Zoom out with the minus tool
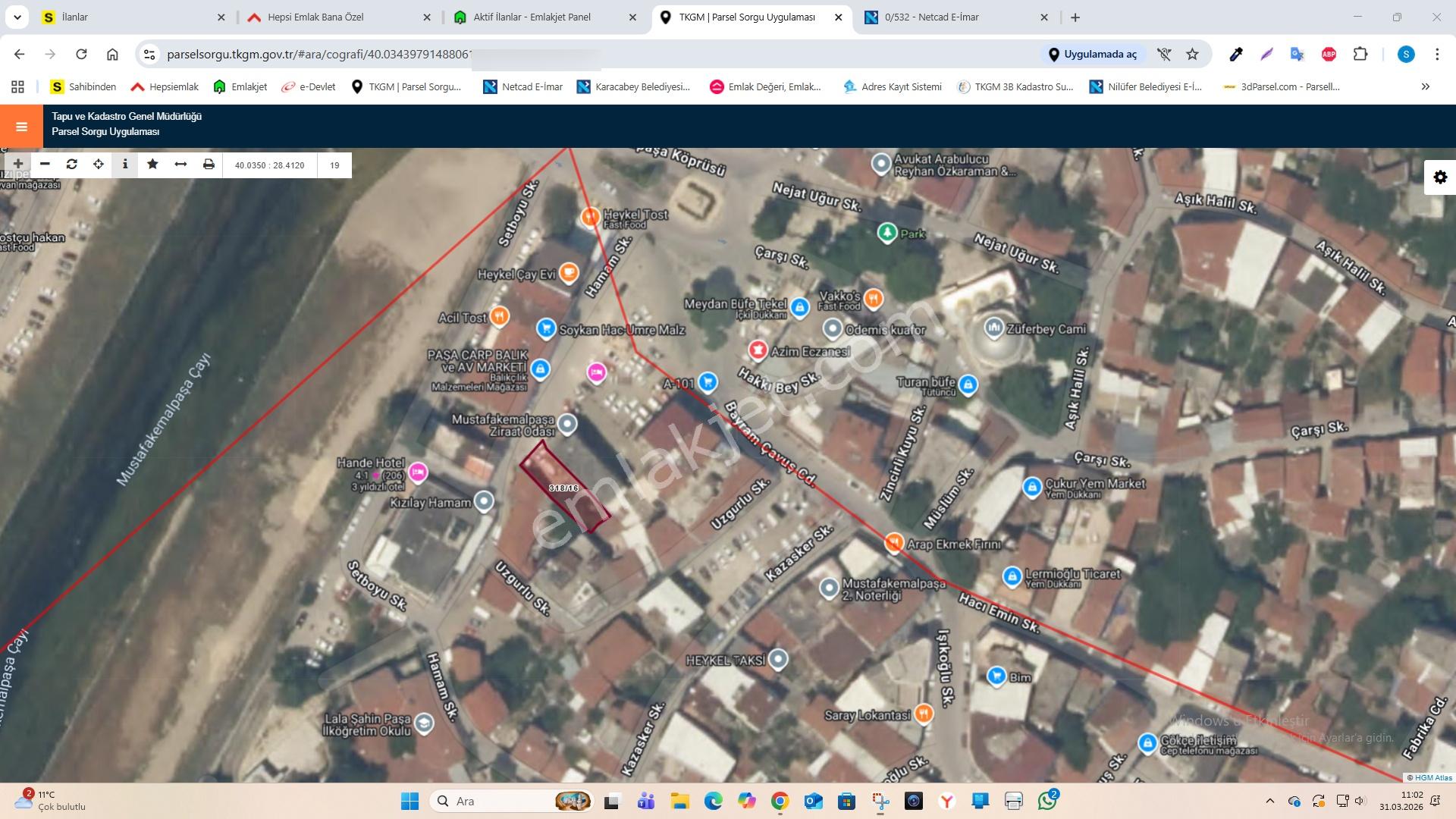 (45, 164)
